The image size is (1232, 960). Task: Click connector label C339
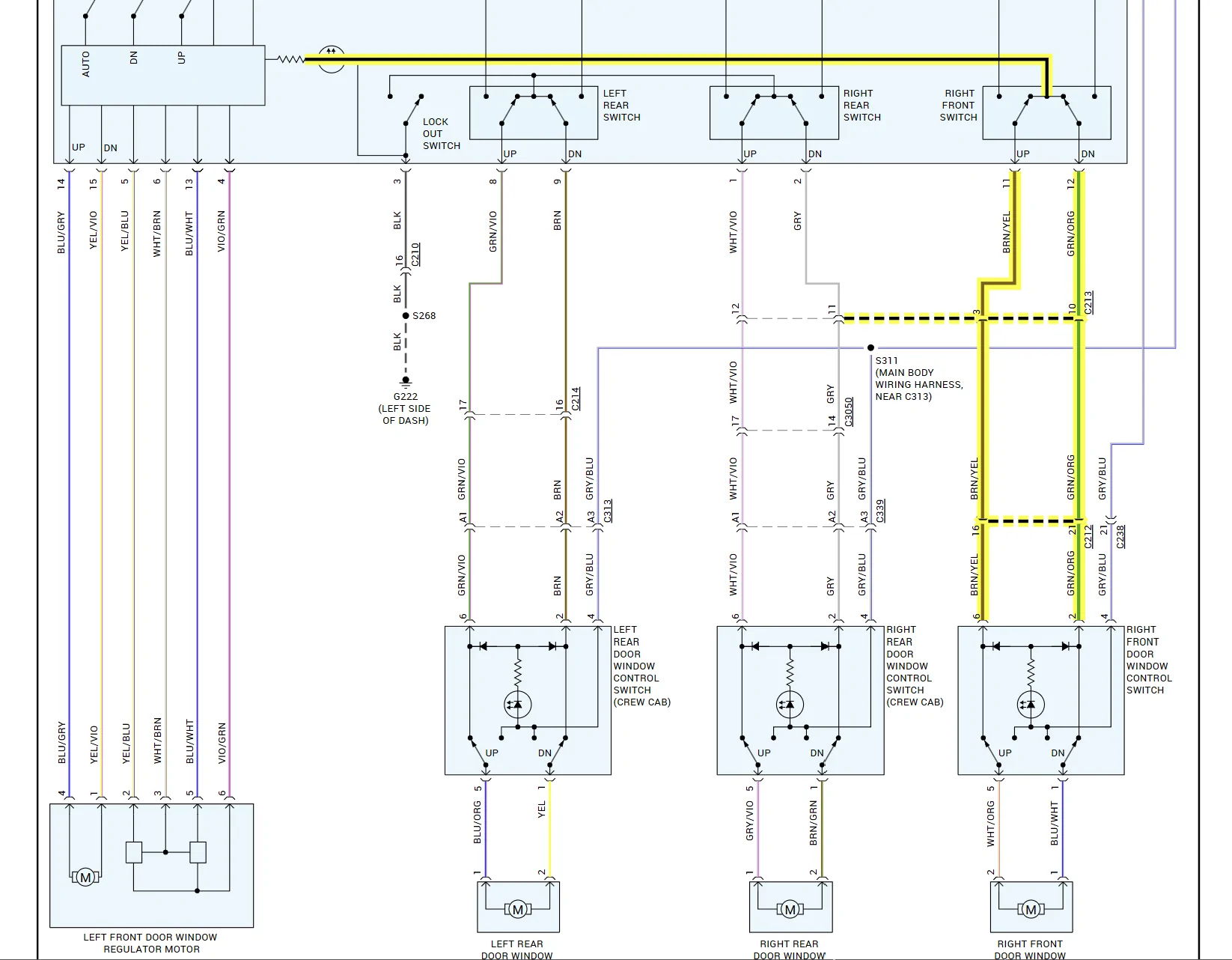pyautogui.click(x=880, y=511)
